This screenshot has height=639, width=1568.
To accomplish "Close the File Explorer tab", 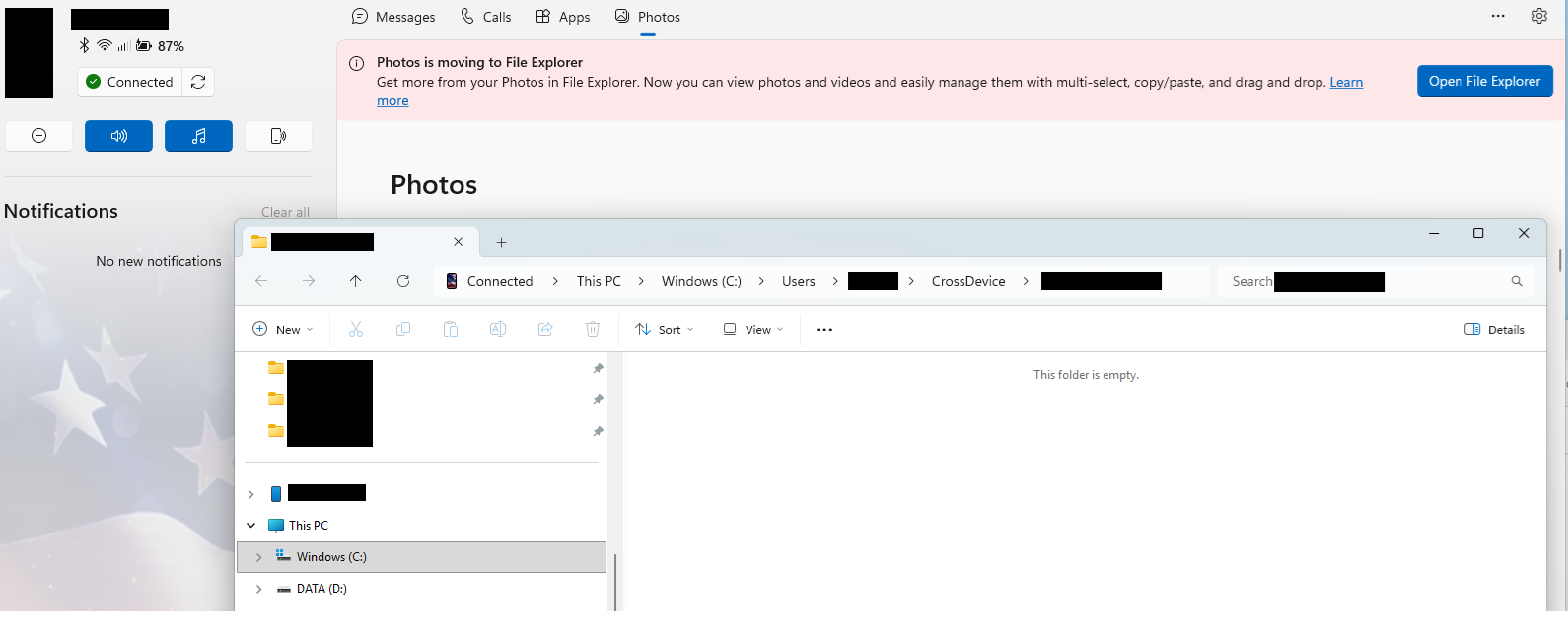I will tap(459, 242).
